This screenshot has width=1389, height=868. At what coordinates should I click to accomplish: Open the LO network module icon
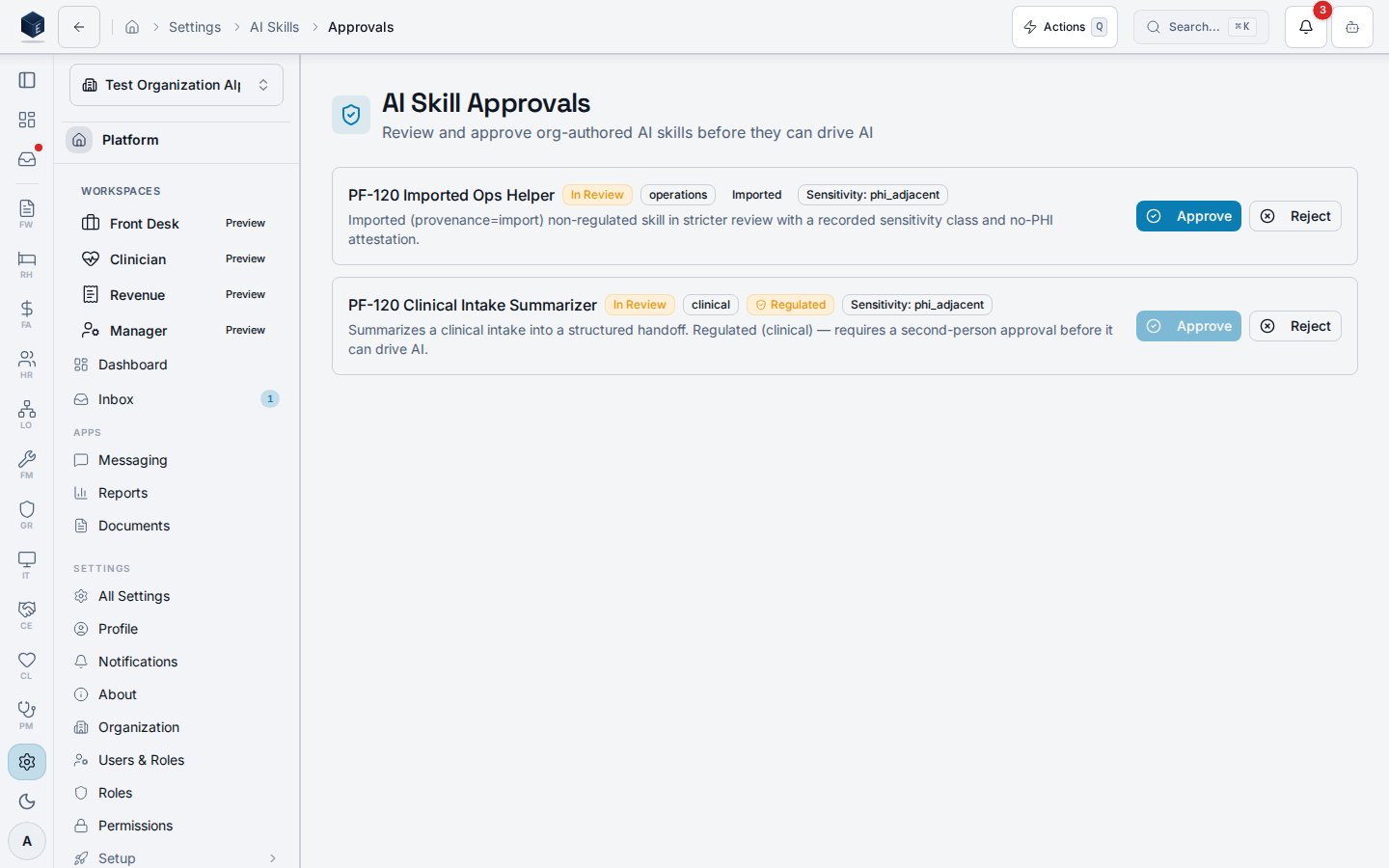click(x=27, y=414)
